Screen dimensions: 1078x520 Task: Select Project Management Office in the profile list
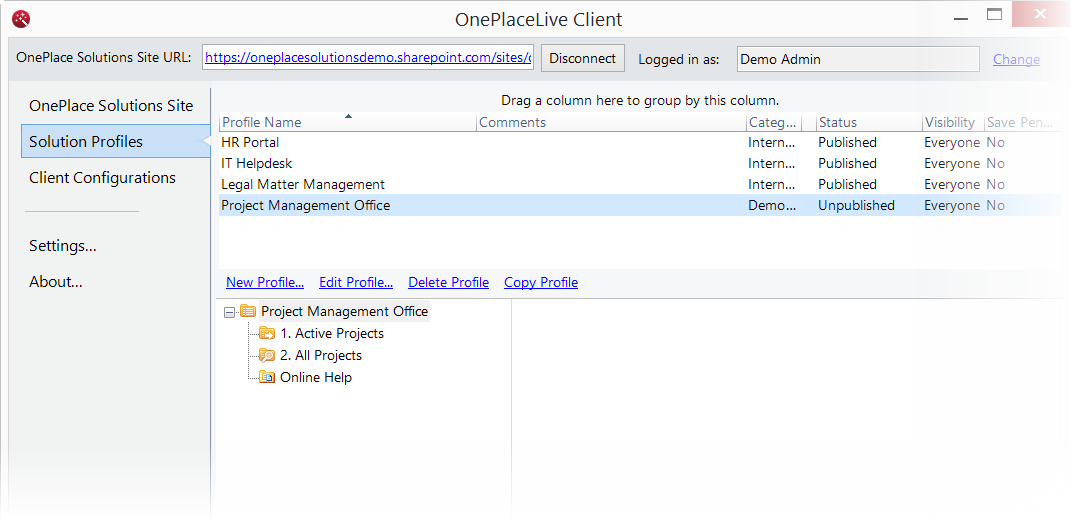coord(639,206)
